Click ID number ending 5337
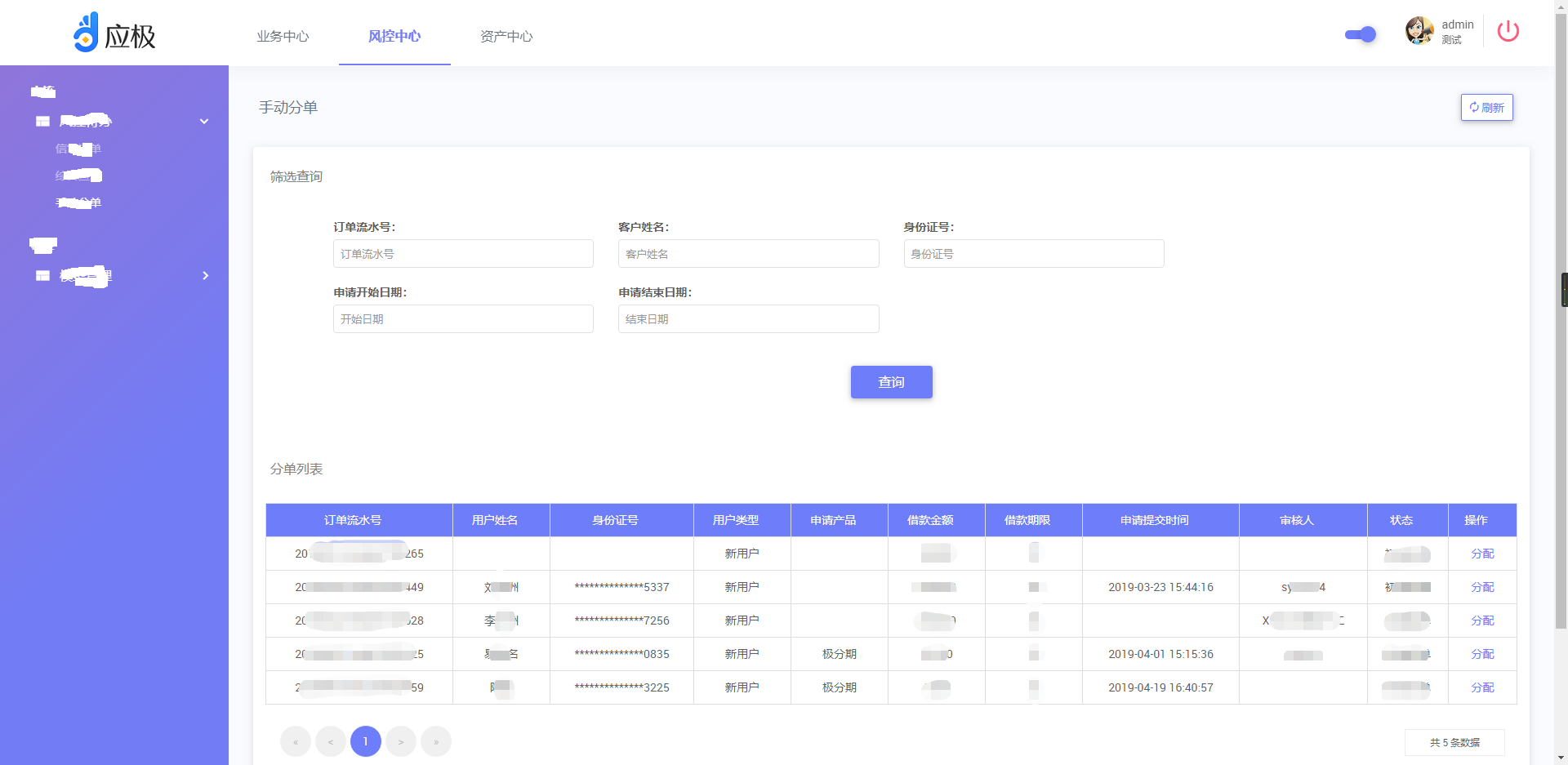 pyautogui.click(x=621, y=587)
